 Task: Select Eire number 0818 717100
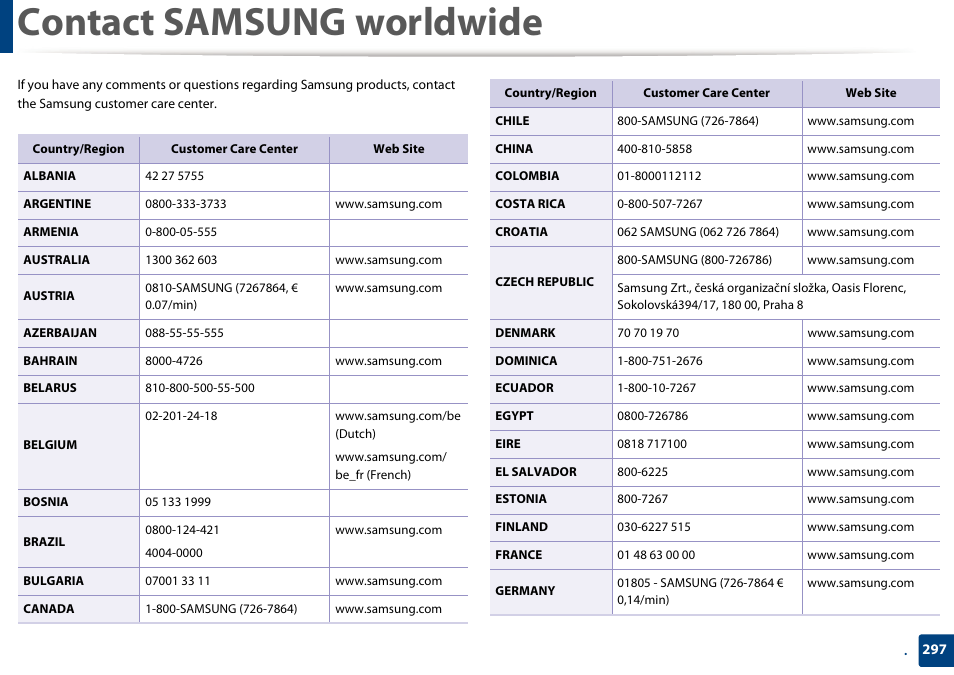(x=652, y=444)
